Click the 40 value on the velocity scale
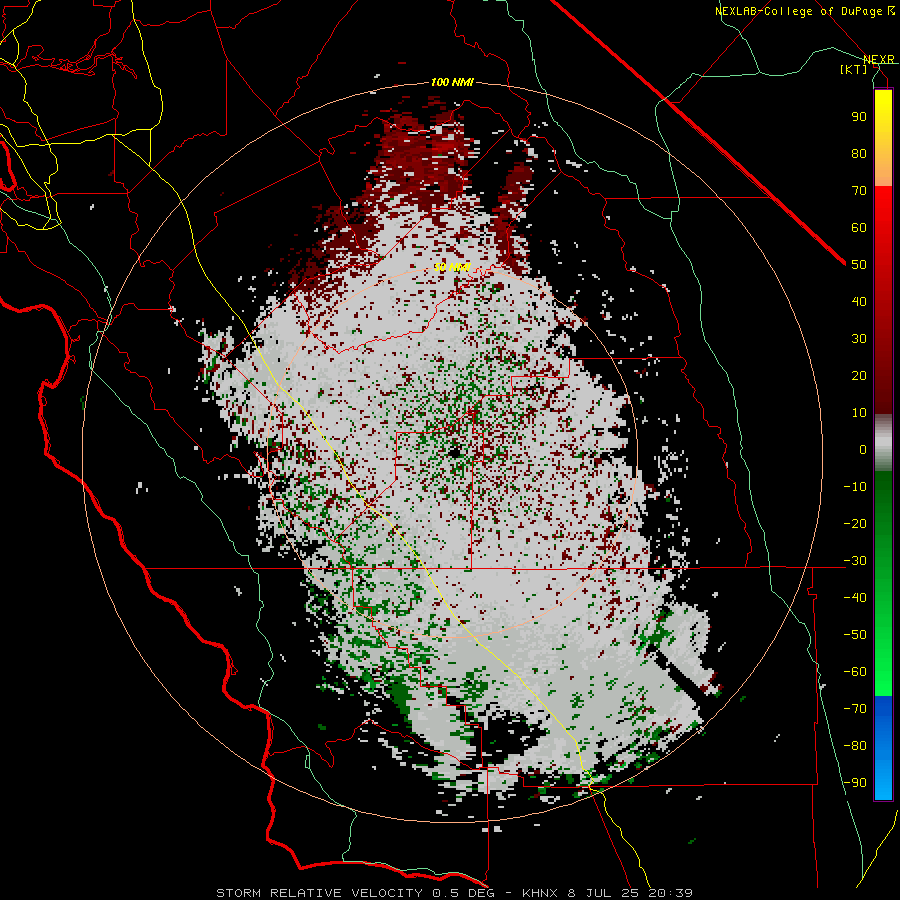 pyautogui.click(x=859, y=302)
